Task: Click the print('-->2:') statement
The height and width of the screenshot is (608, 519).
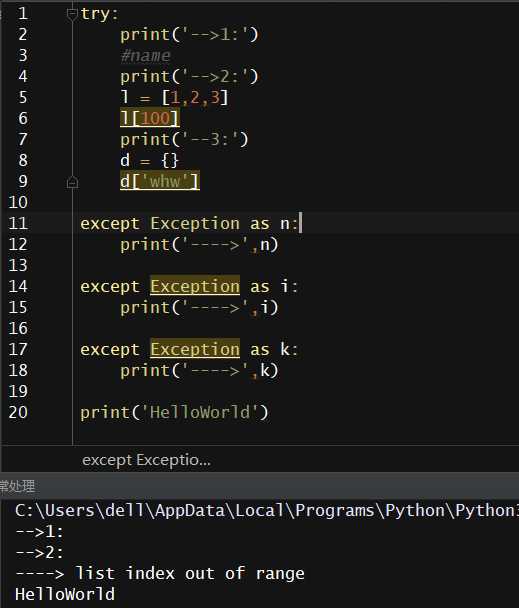Action: click(189, 76)
